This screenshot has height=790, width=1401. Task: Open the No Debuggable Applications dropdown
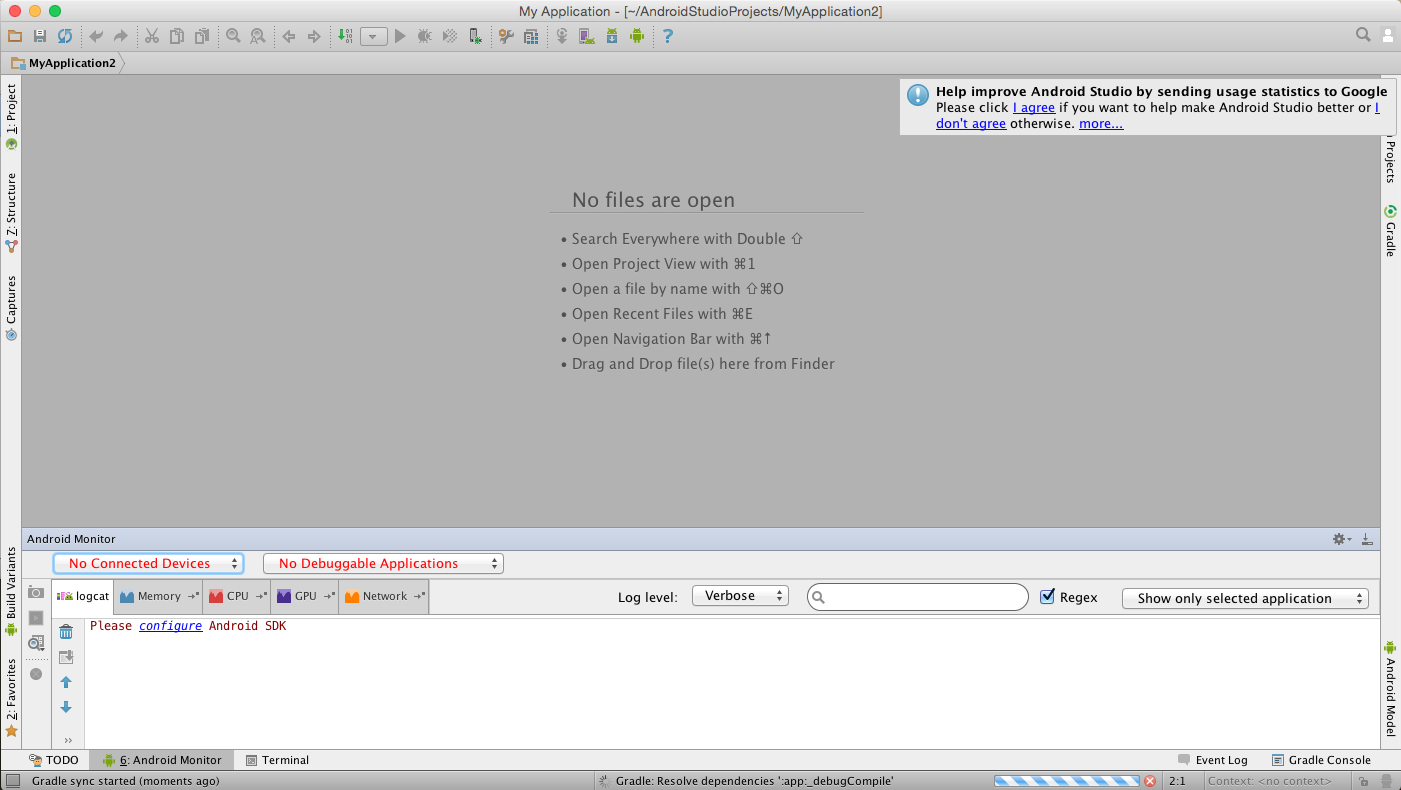[x=383, y=563]
